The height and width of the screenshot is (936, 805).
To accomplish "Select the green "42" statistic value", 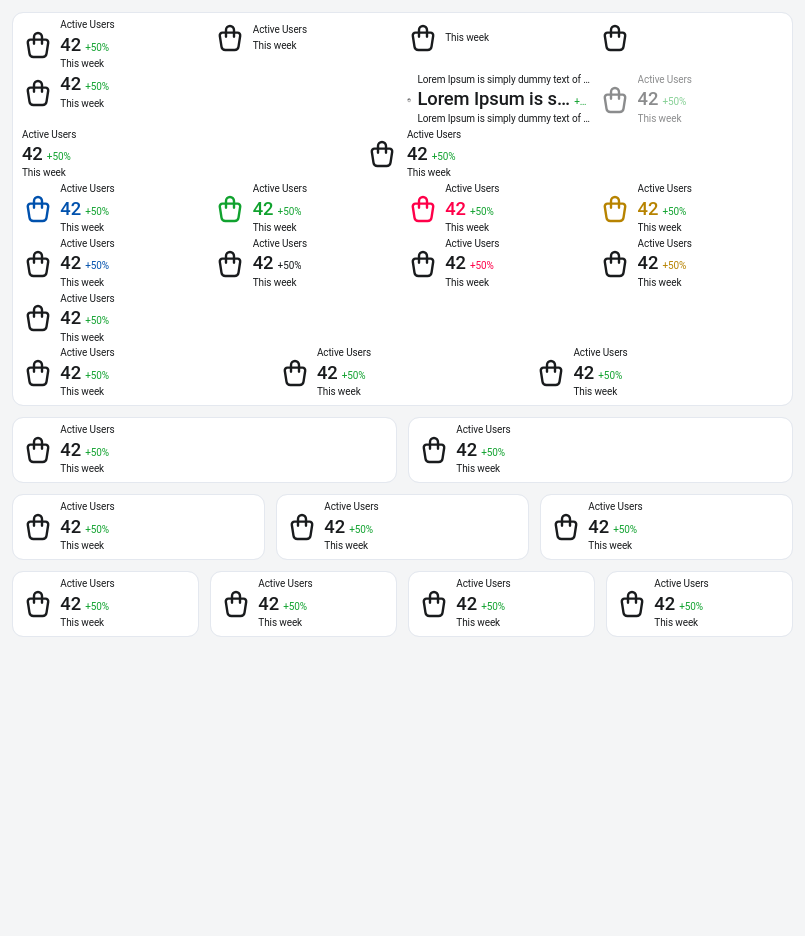I will coord(263,209).
